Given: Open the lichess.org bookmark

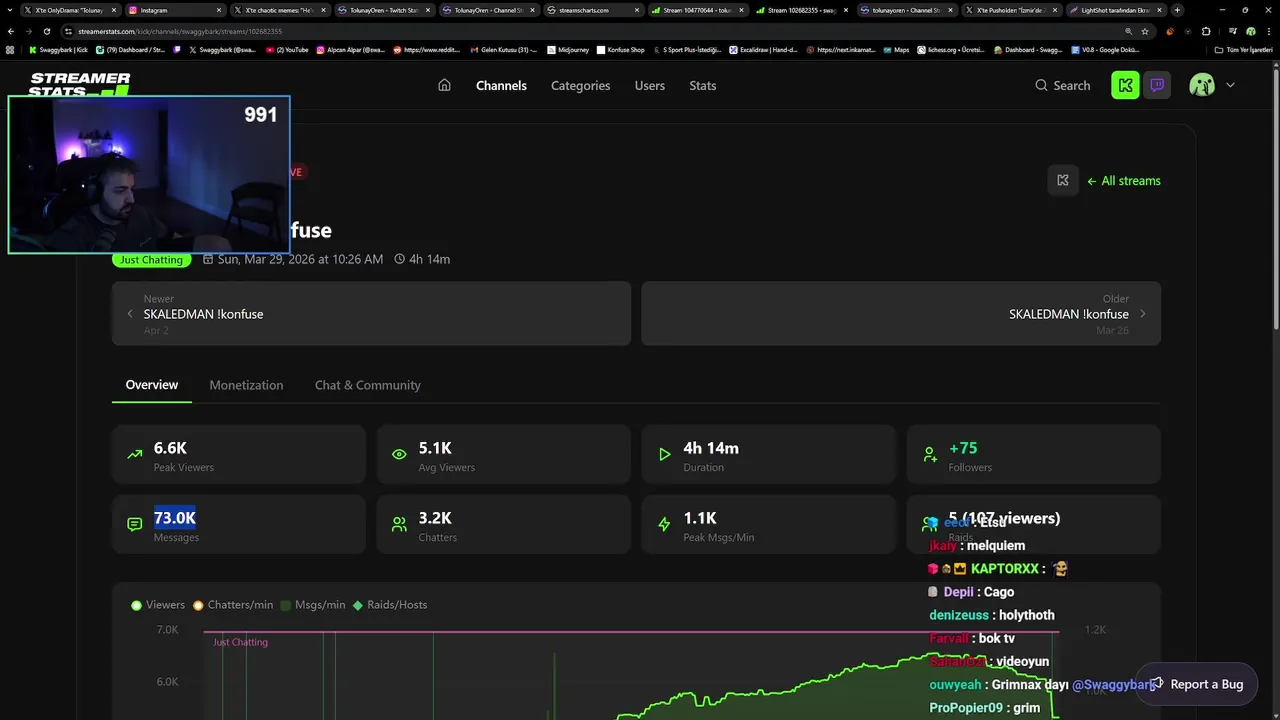Looking at the screenshot, I should [x=951, y=49].
